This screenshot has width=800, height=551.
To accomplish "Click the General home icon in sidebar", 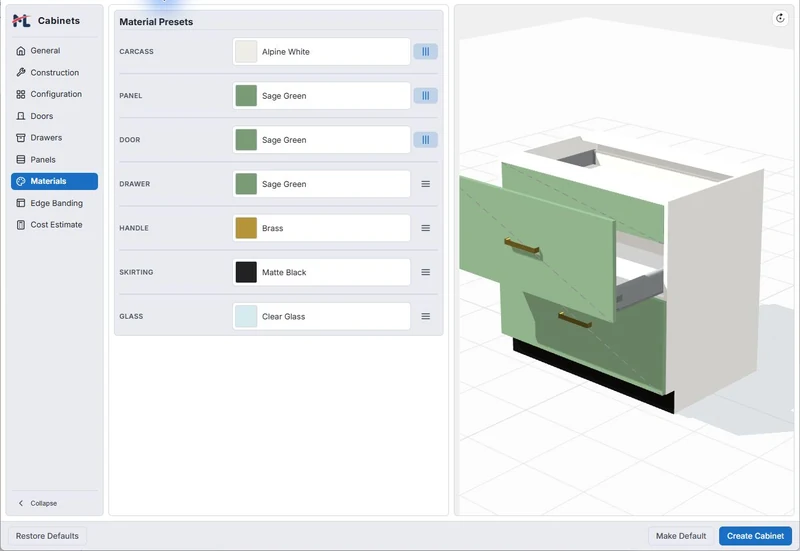I will 21,51.
